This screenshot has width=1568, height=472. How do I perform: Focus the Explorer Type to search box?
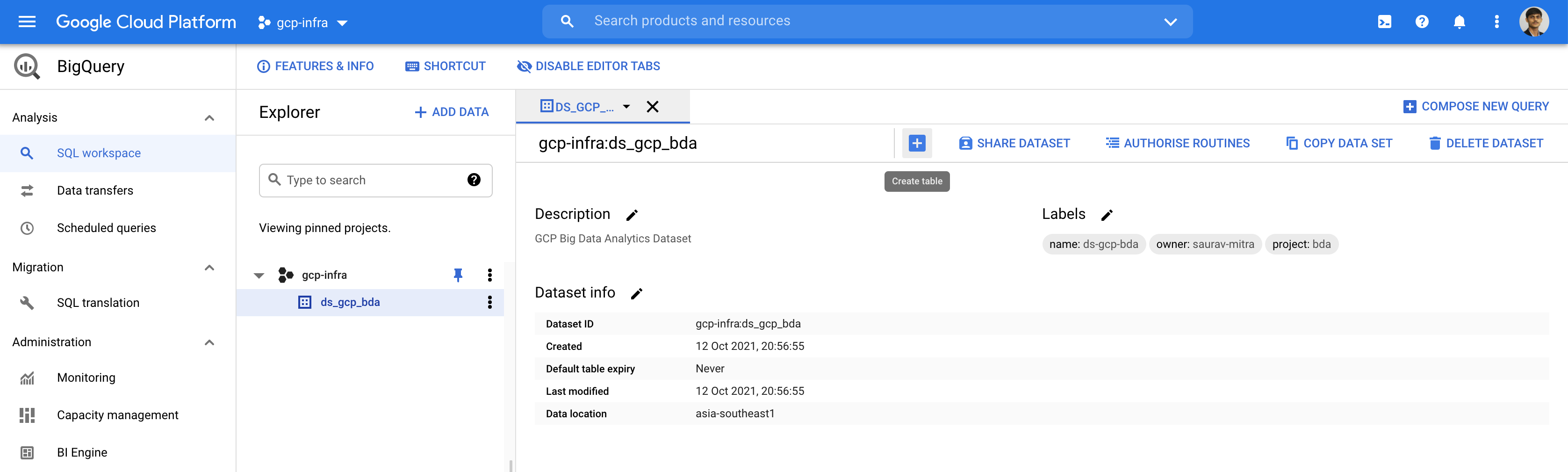coord(375,180)
